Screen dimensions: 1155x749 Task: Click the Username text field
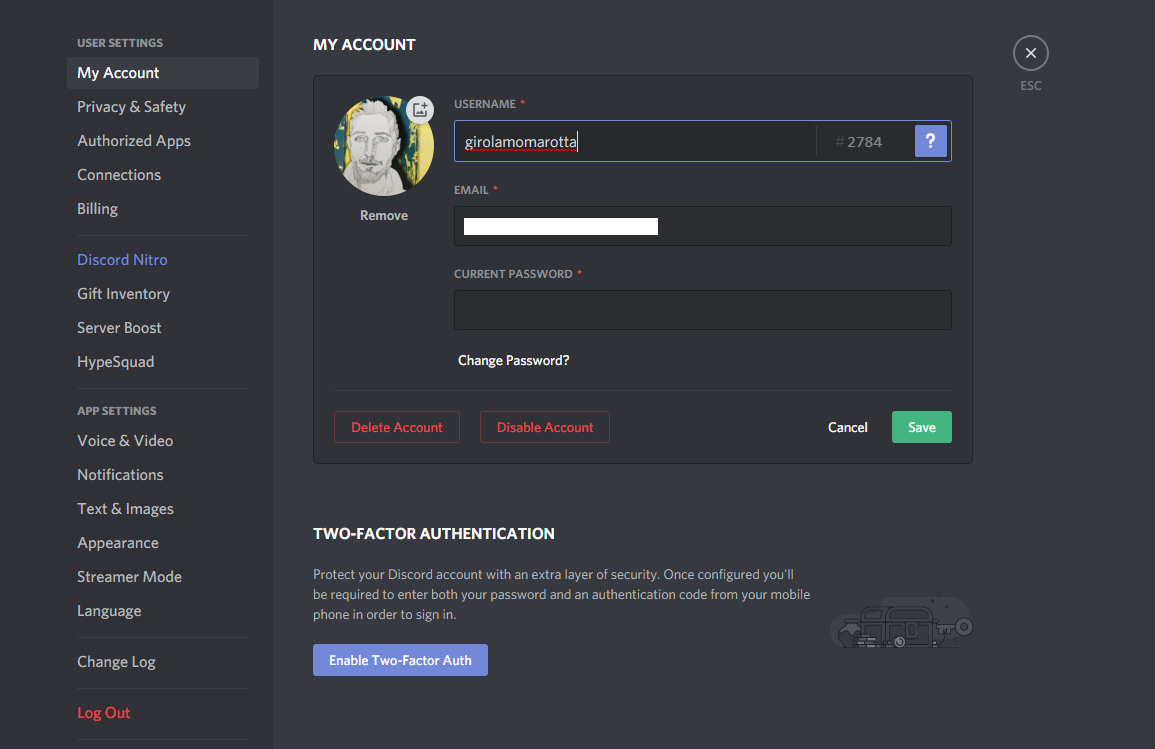point(635,141)
